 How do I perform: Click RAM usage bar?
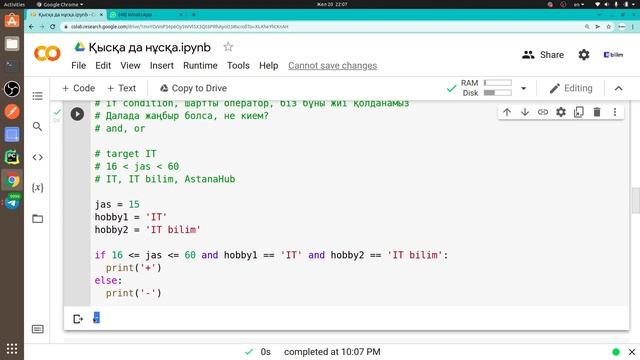pyautogui.click(x=498, y=83)
